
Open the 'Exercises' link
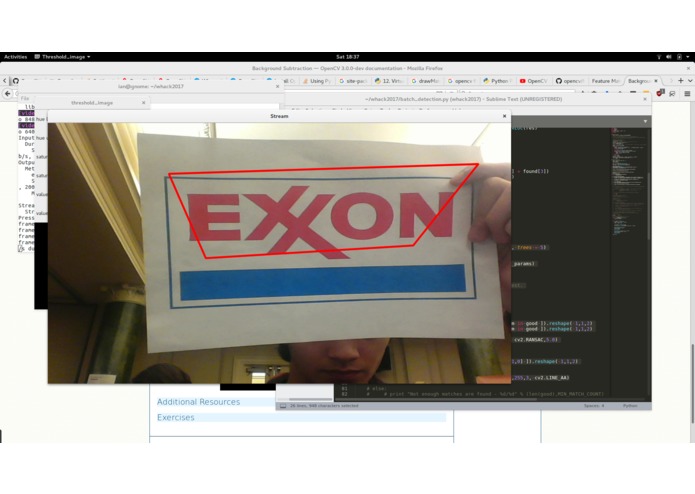176,417
